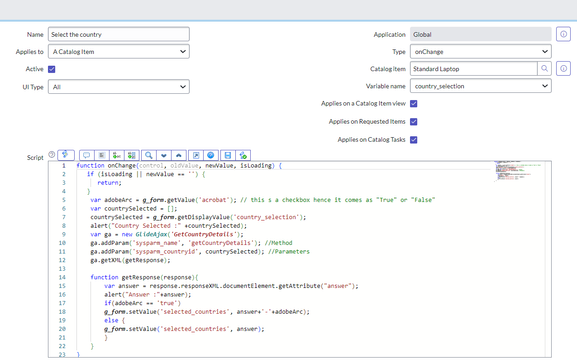Click the find next down-arrow icon

(x=164, y=155)
